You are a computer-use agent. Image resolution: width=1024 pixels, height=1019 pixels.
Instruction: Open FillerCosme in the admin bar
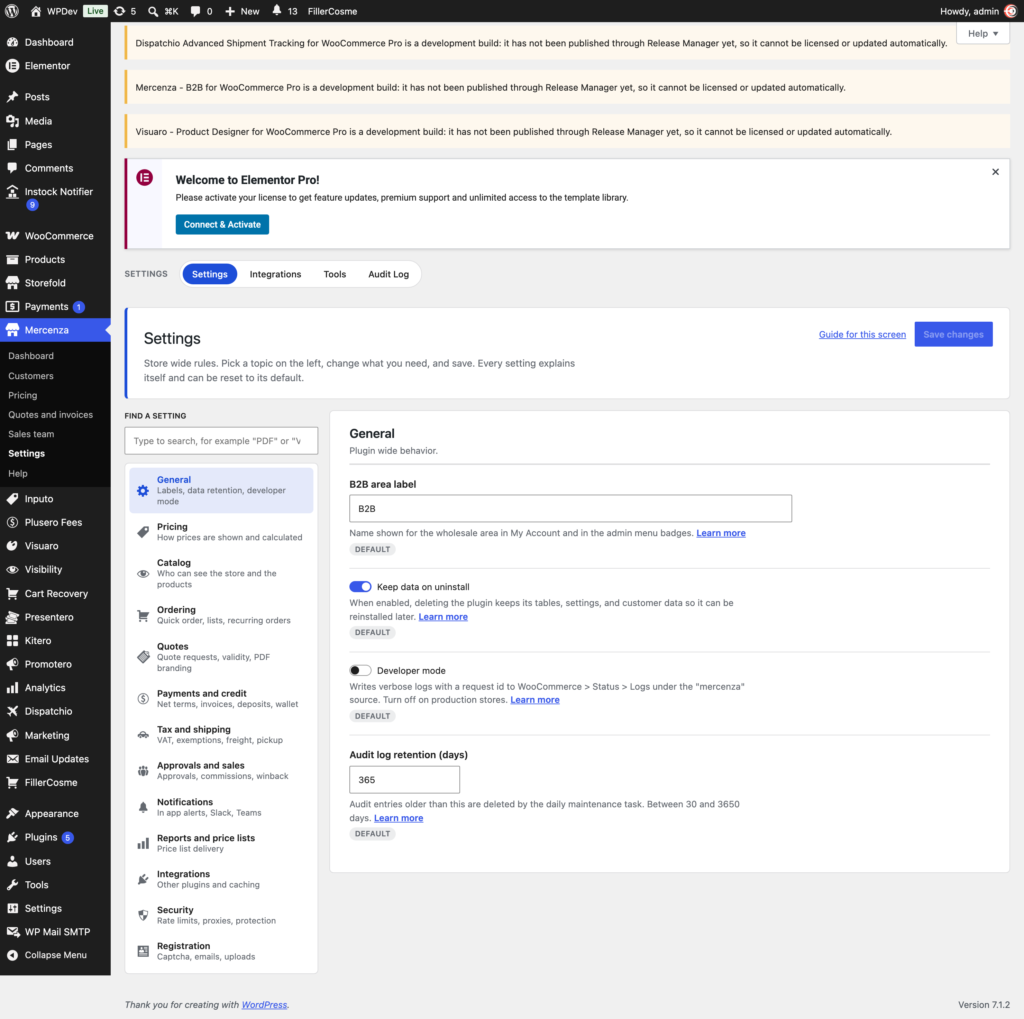tap(332, 11)
